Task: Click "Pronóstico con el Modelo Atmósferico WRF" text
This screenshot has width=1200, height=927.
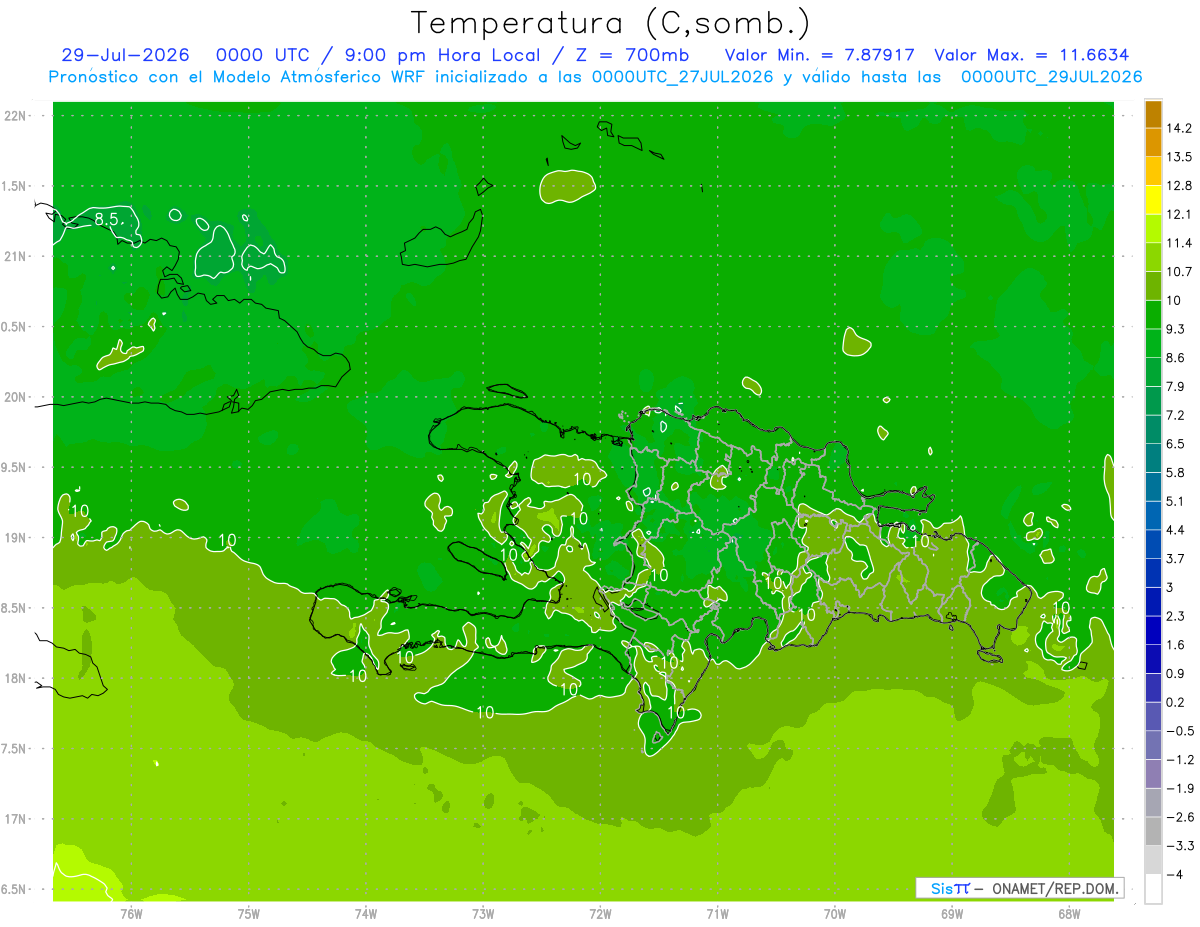Action: (x=240, y=77)
